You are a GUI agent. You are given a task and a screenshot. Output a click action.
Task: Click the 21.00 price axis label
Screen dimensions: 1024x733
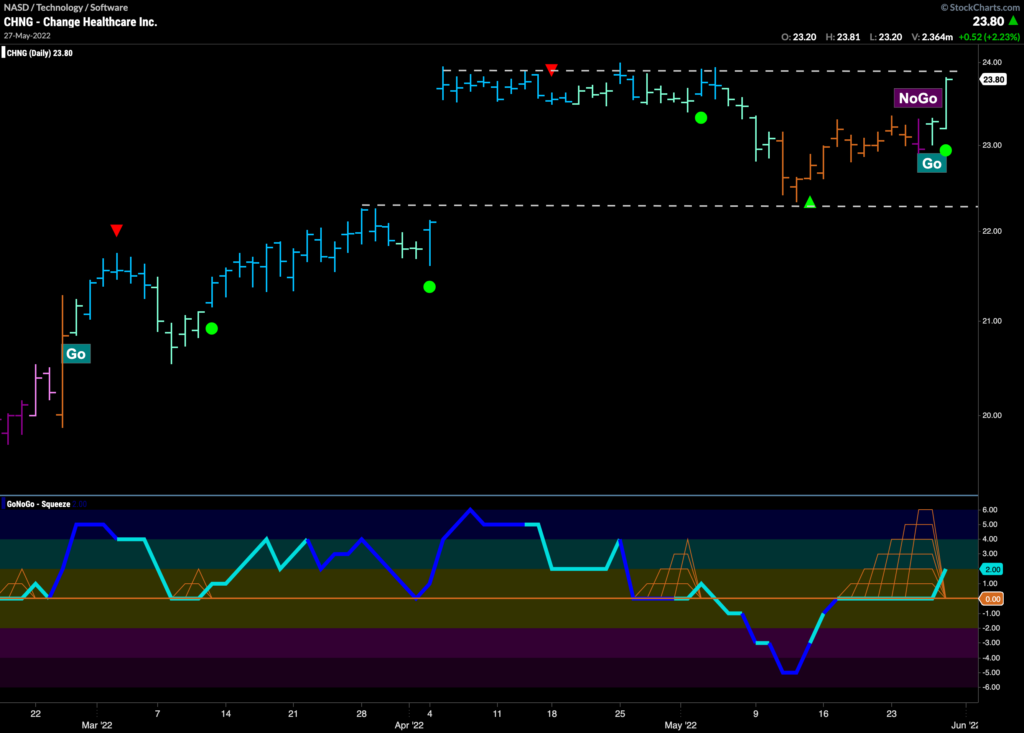991,321
